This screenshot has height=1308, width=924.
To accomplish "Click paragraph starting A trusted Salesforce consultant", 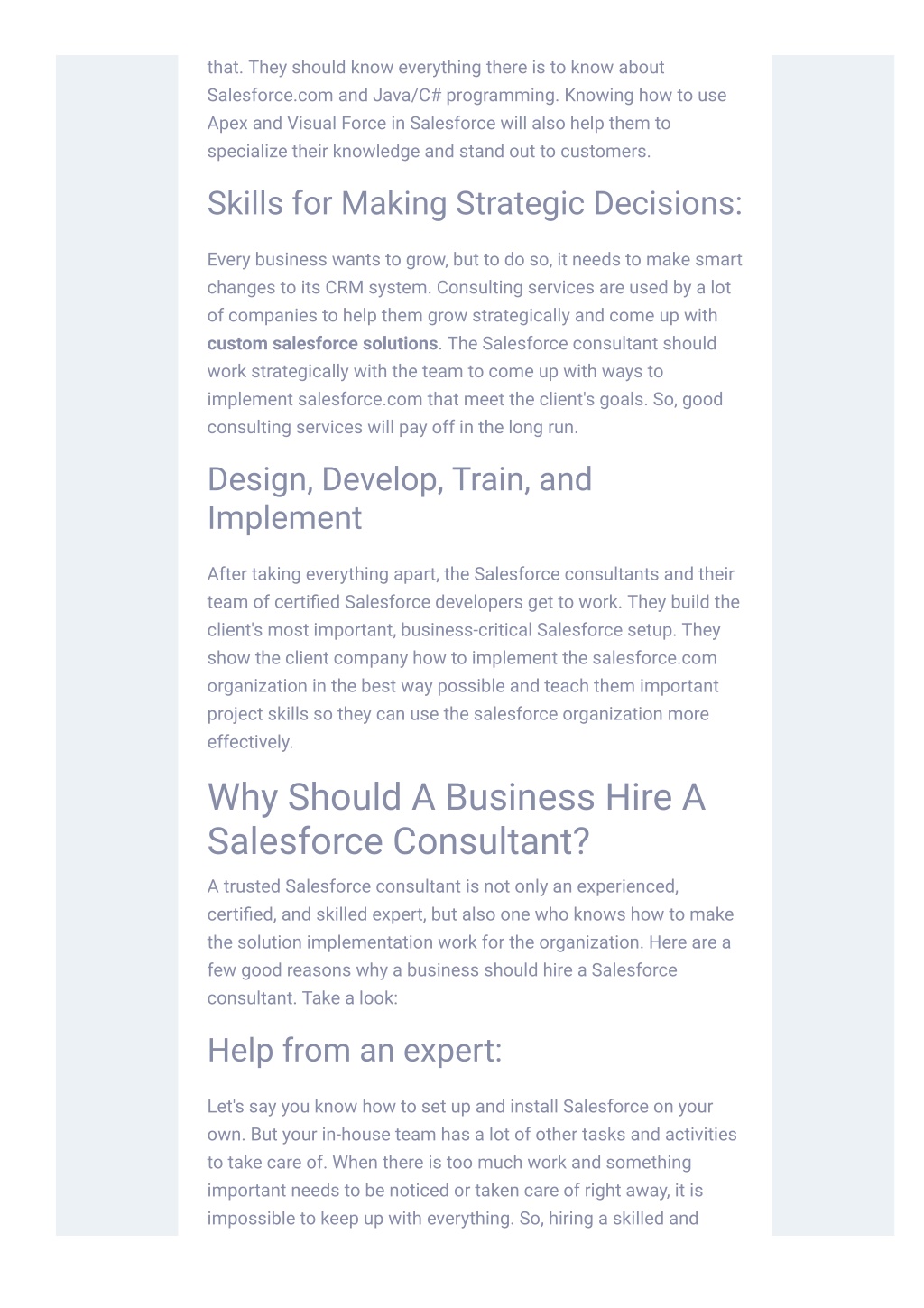I will click(x=471, y=942).
